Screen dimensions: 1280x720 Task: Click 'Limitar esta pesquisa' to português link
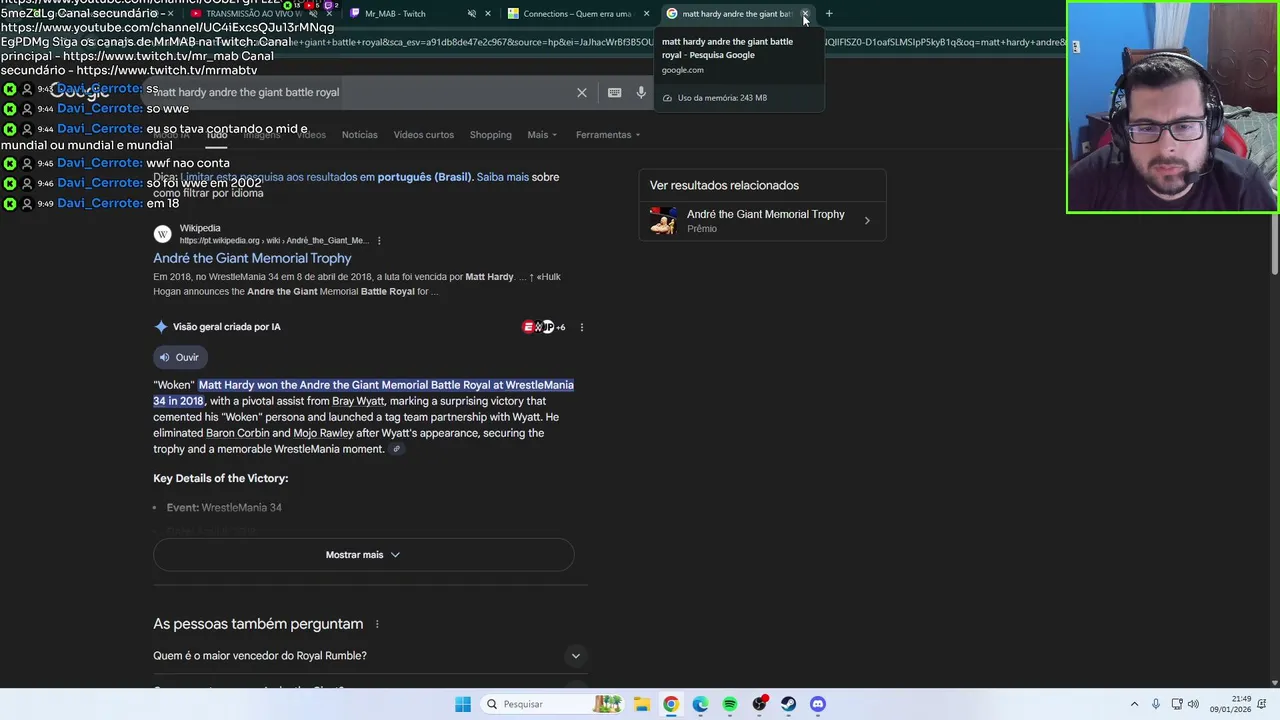(325, 177)
